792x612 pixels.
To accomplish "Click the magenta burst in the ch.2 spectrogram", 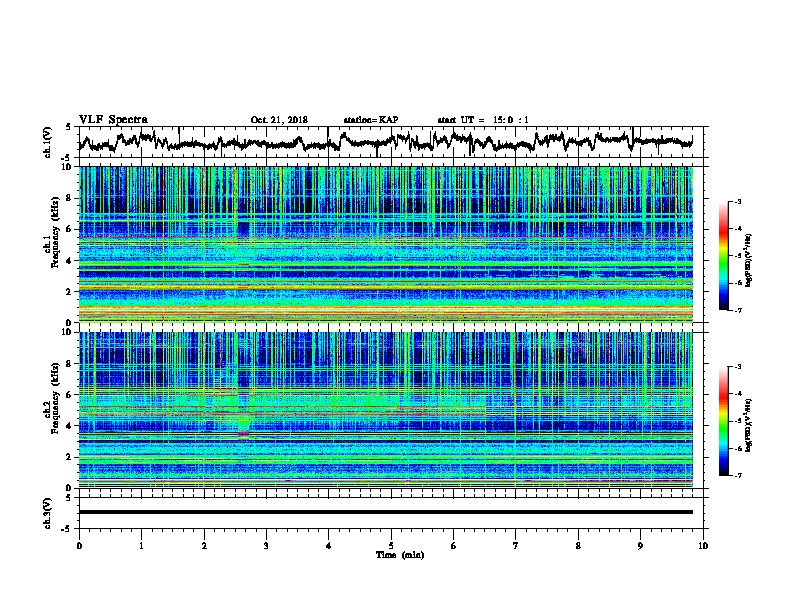I will pyautogui.click(x=243, y=434).
